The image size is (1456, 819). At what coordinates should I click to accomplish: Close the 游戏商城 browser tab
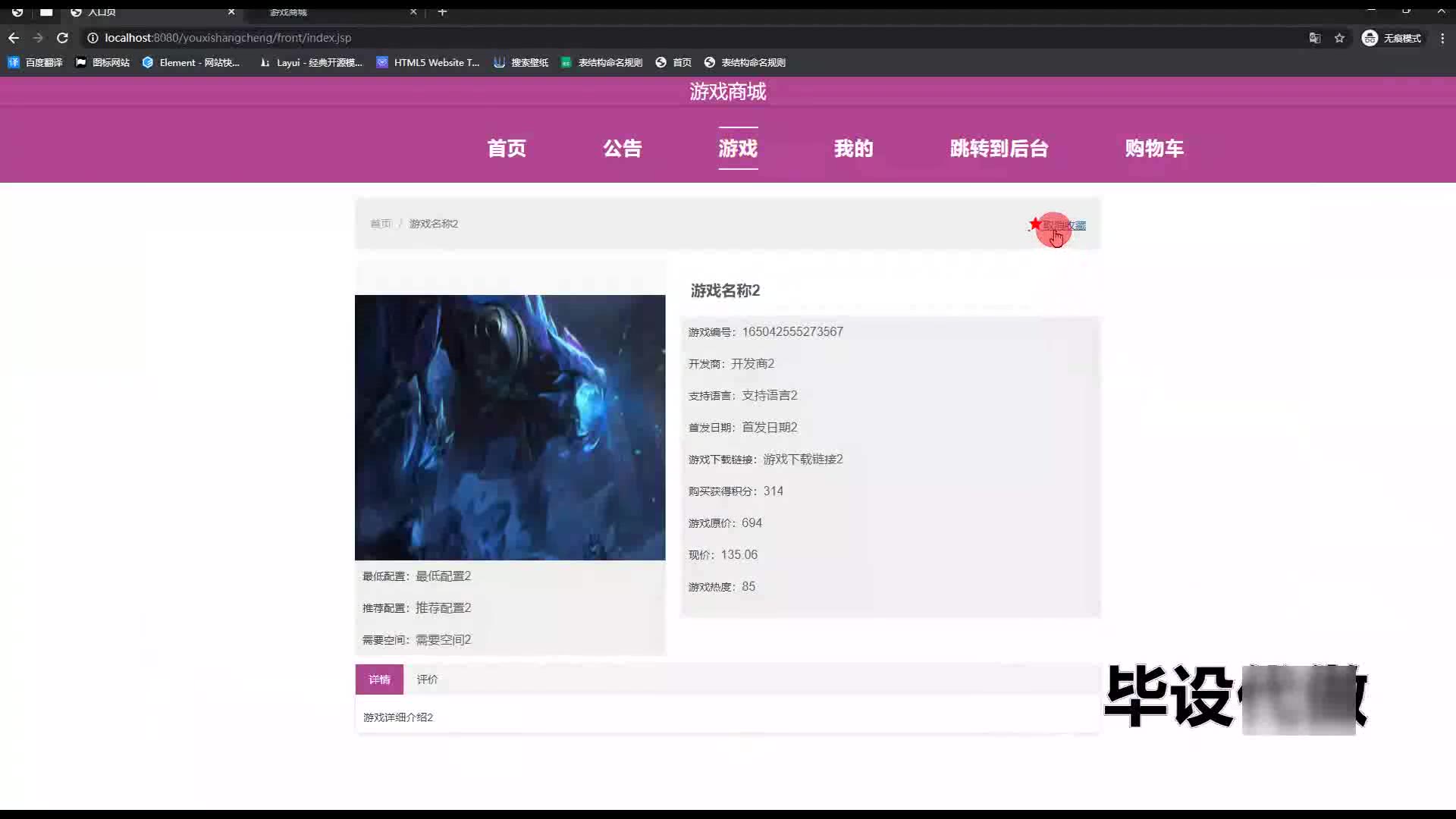tap(413, 11)
